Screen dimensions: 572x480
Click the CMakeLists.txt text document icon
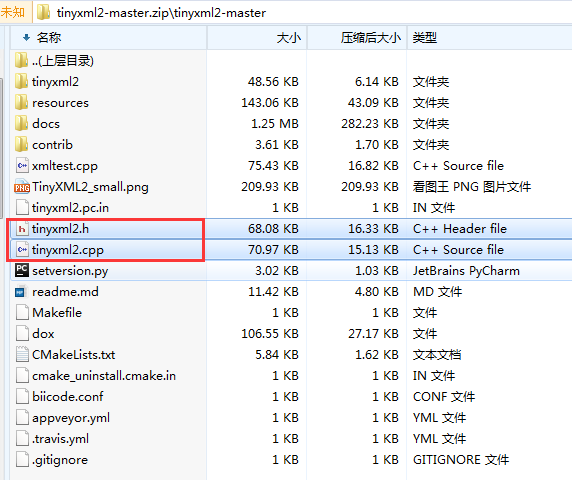coord(22,355)
